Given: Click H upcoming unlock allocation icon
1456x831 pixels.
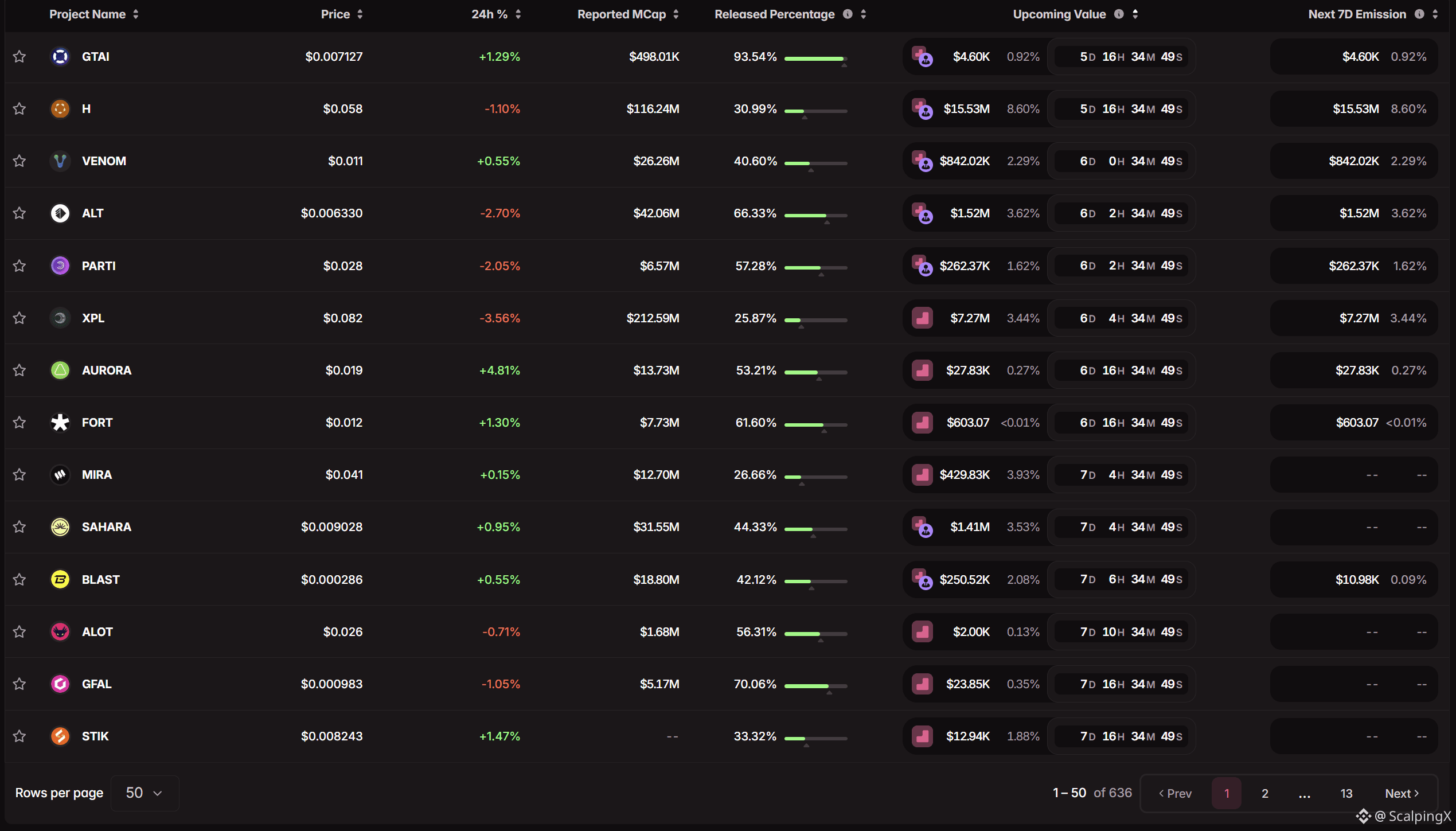Looking at the screenshot, I should [922, 109].
